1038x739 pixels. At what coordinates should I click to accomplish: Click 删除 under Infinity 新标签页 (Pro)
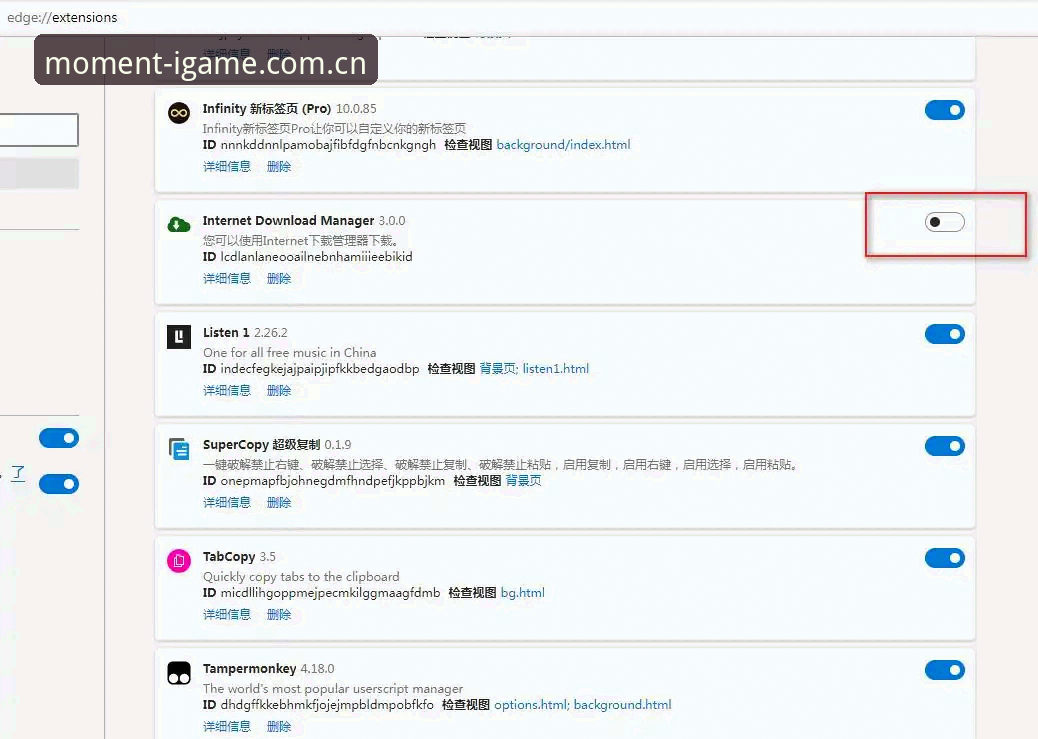(279, 166)
